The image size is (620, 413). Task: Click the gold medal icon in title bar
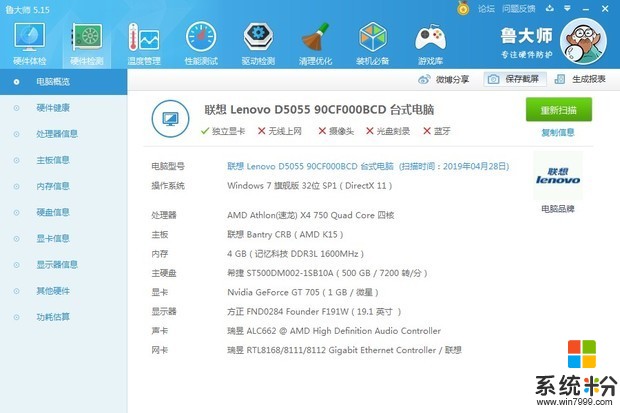(x=463, y=8)
